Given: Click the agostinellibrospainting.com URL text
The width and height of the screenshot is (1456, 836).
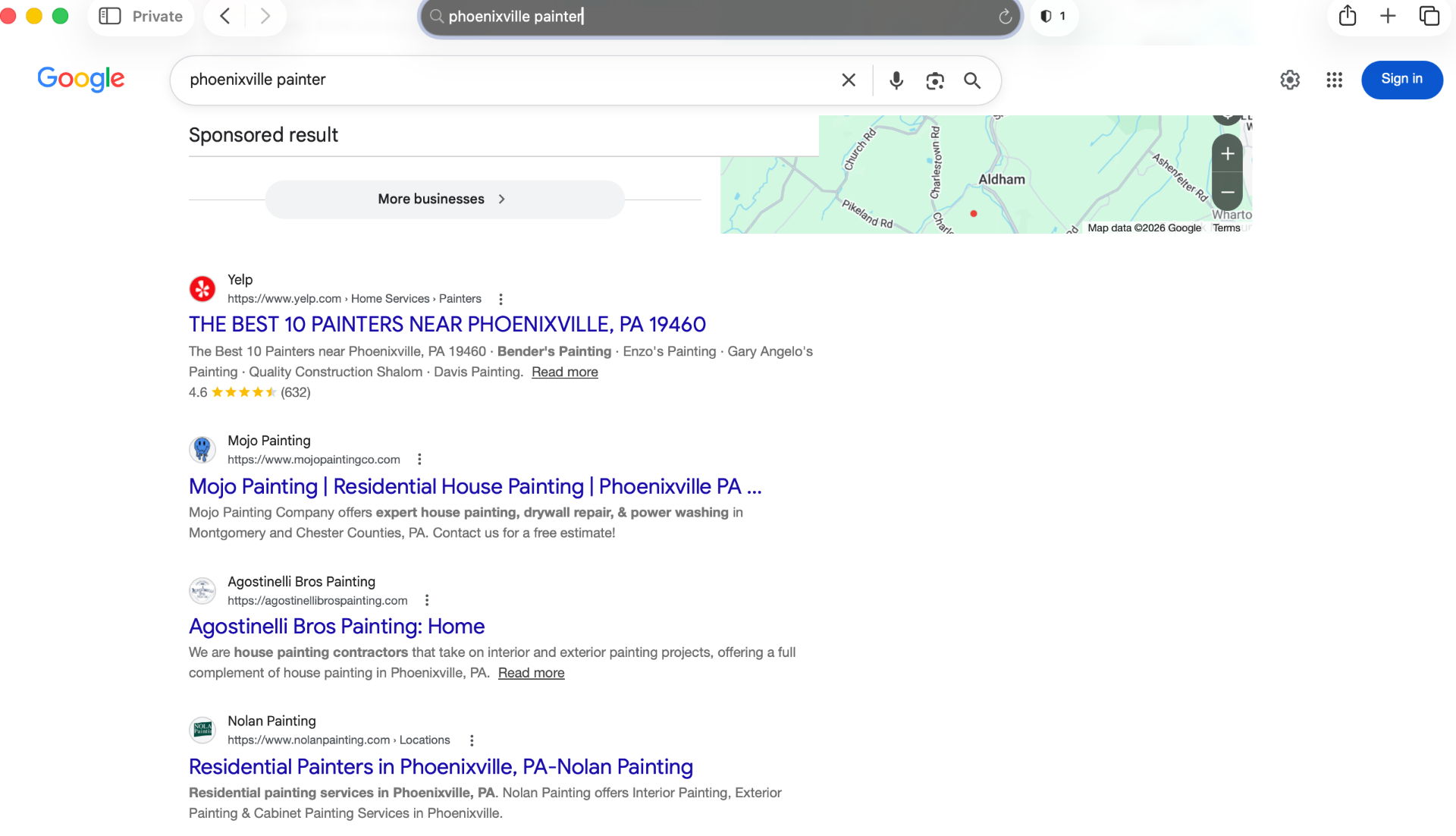Looking at the screenshot, I should [x=318, y=601].
